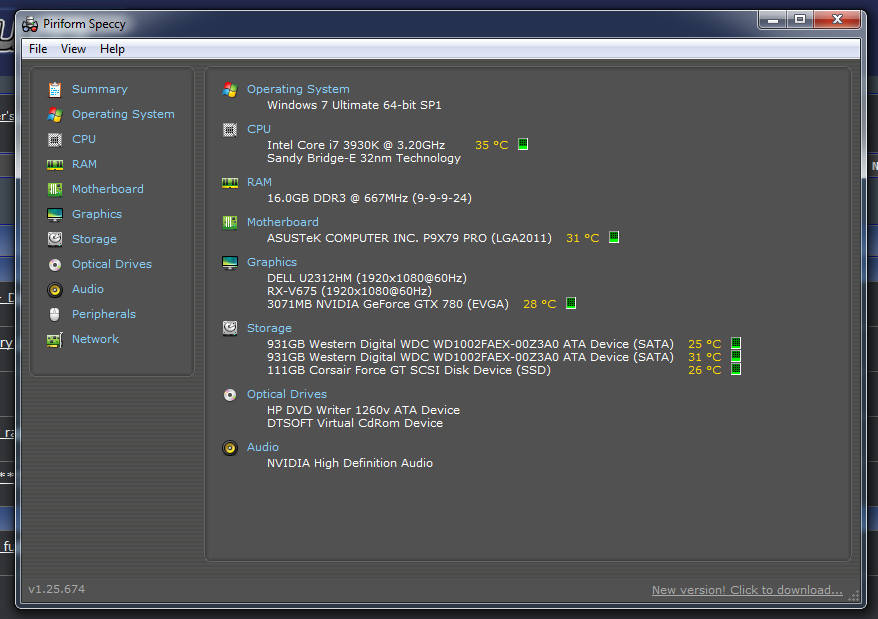This screenshot has width=878, height=619.
Task: Select Storage in the sidebar
Action: 94,239
